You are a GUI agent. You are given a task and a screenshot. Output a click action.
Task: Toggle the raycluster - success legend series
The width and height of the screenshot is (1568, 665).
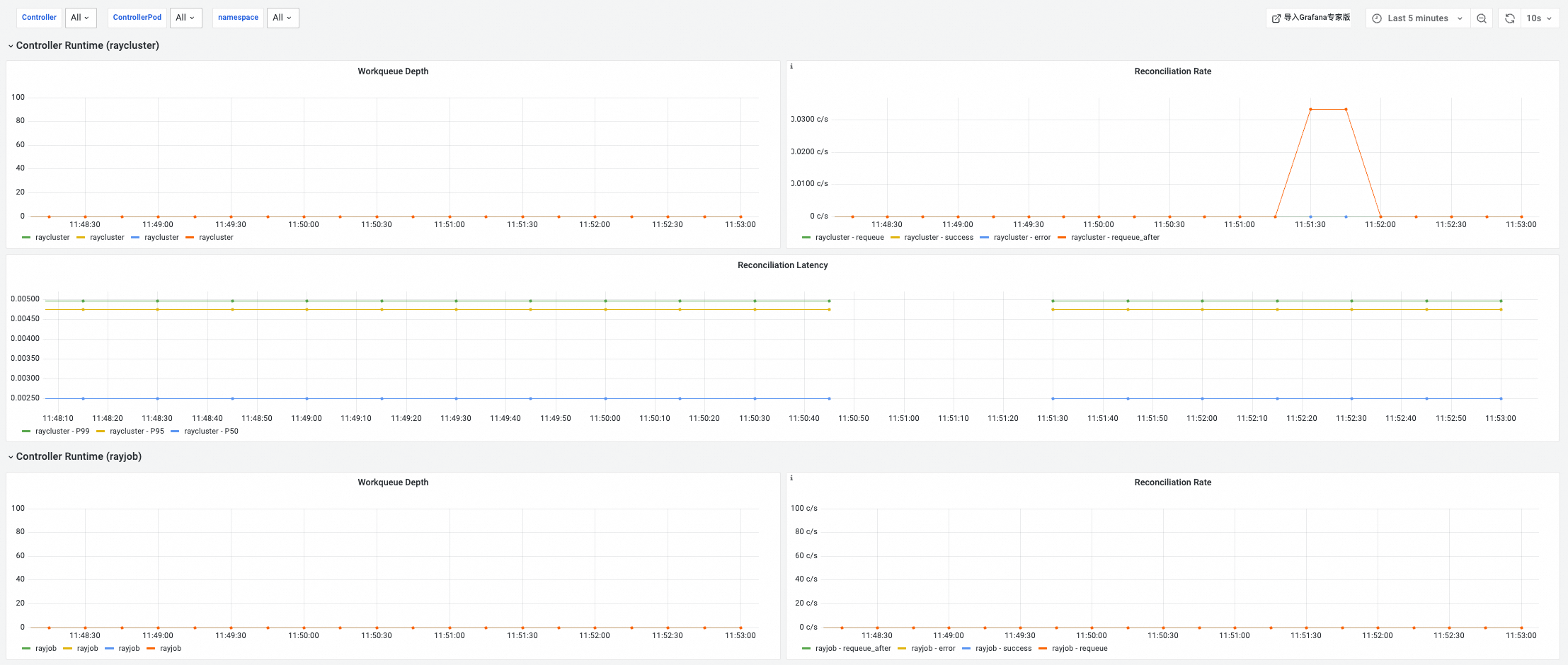coord(939,238)
